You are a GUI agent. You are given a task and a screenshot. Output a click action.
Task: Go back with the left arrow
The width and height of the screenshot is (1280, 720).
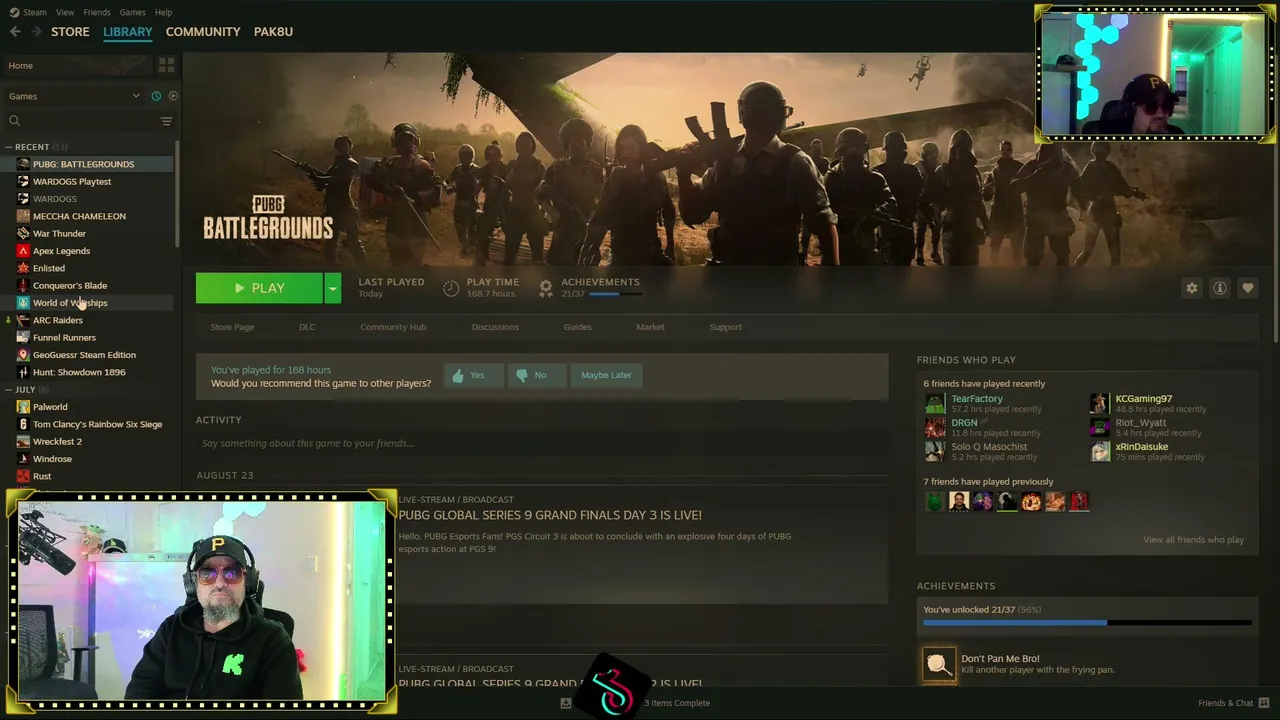coord(15,32)
